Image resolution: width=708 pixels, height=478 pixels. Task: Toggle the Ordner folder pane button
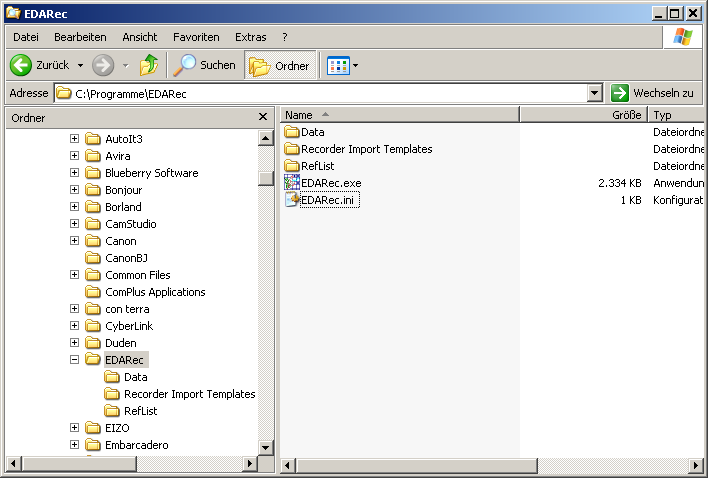[280, 66]
